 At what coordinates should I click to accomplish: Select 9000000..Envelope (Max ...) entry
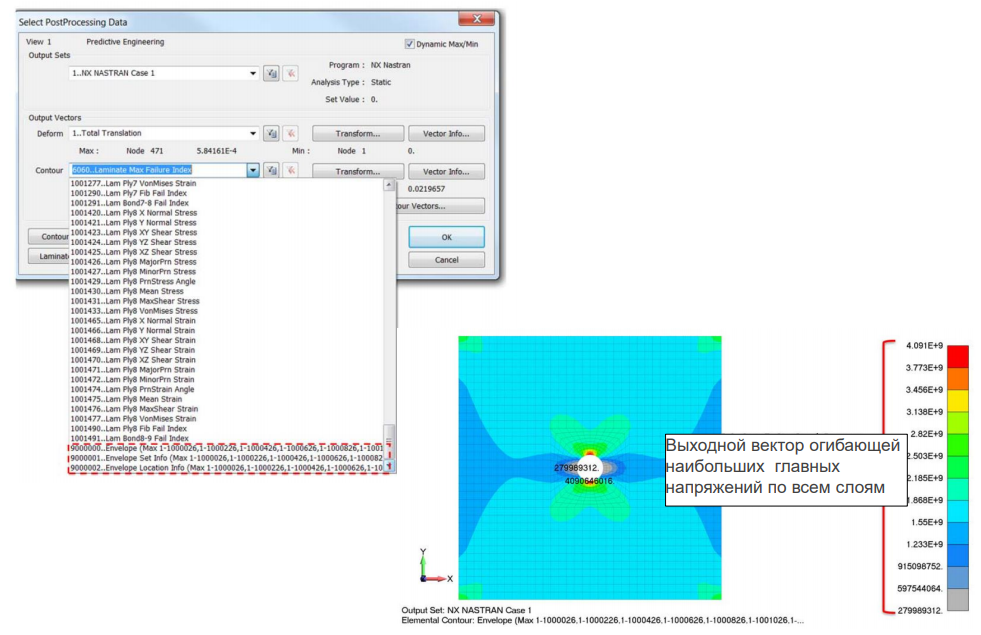click(226, 449)
